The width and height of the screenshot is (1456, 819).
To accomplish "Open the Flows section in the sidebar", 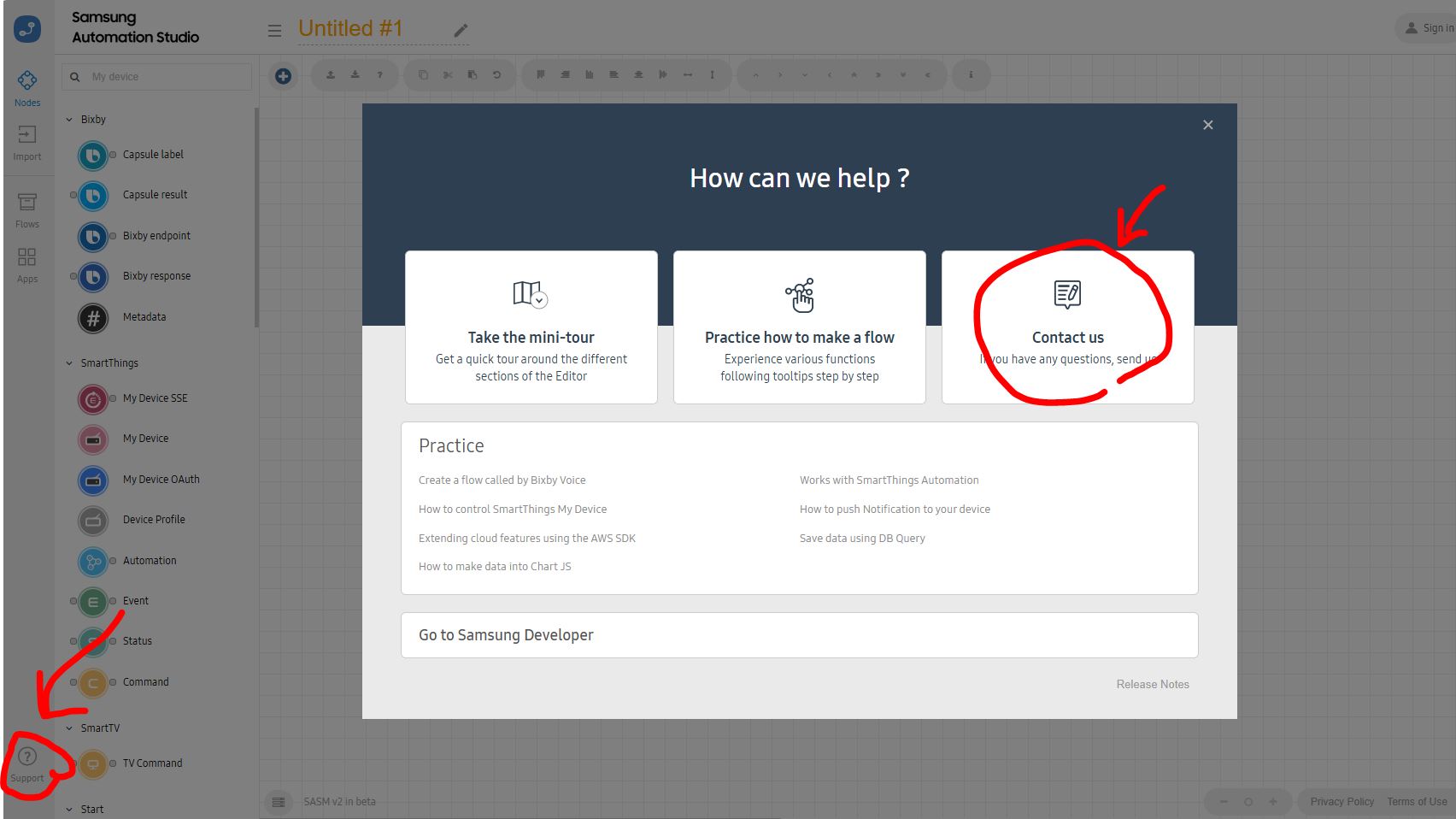I will 27,210.
